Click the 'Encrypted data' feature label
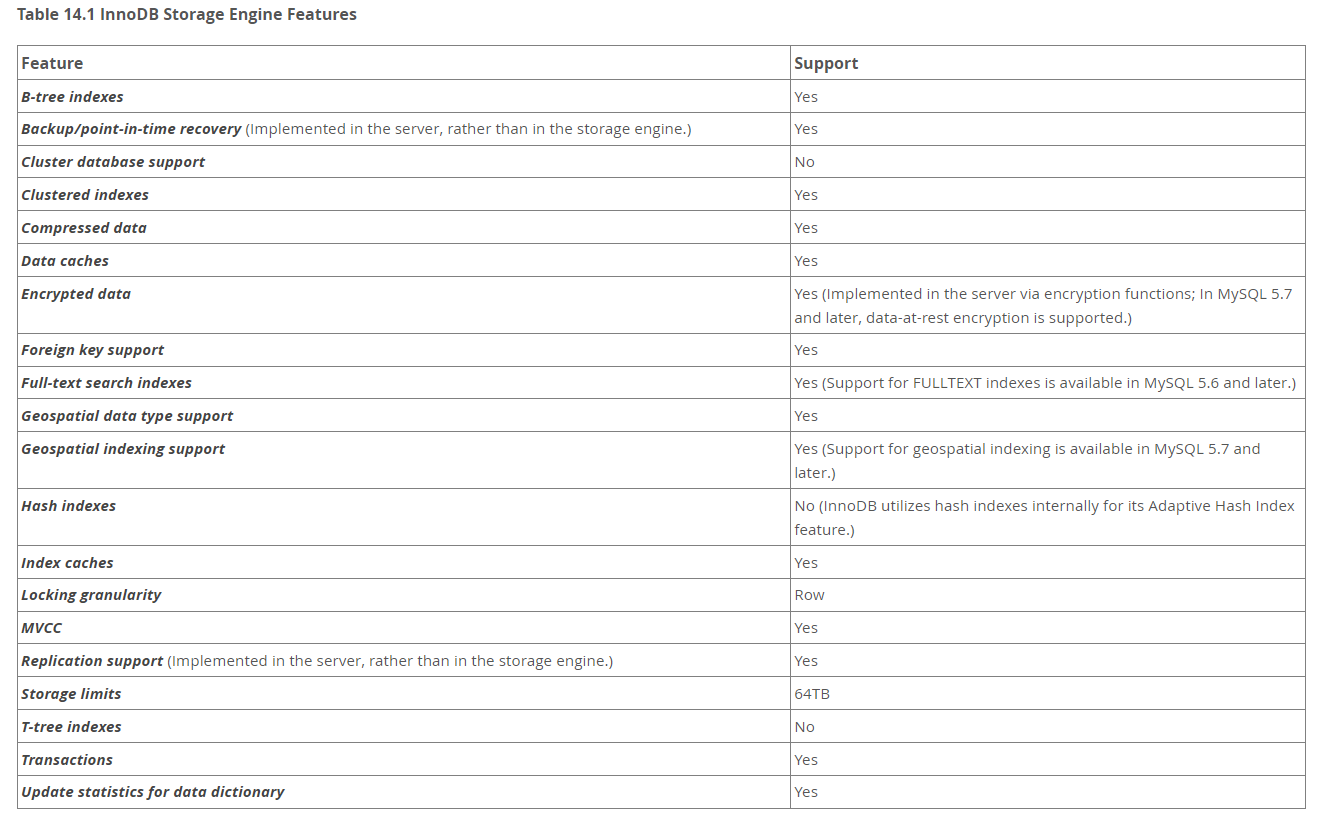This screenshot has width=1320, height=816. pos(76,294)
